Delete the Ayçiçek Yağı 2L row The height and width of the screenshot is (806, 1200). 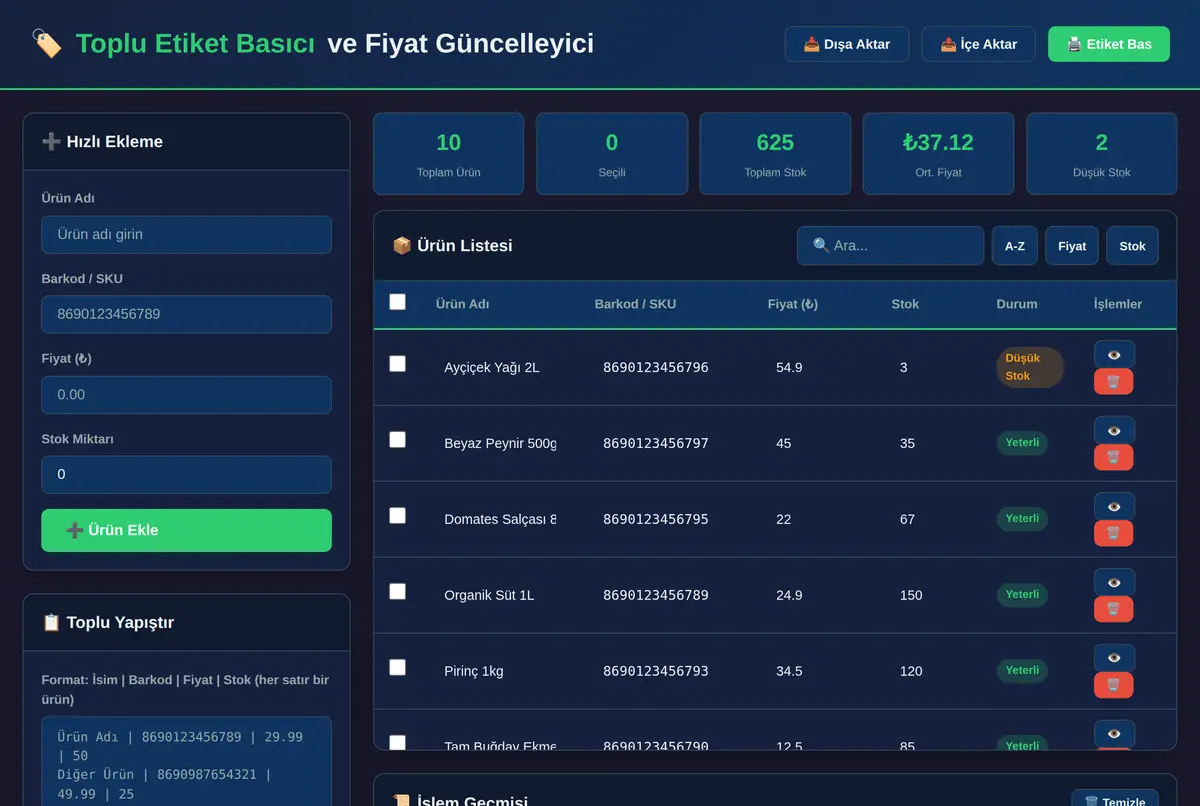(x=1114, y=381)
